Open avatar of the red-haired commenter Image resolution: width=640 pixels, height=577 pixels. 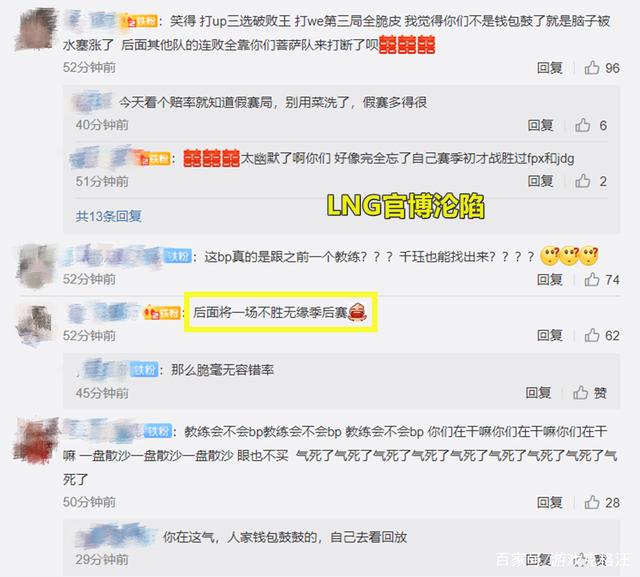point(36,441)
